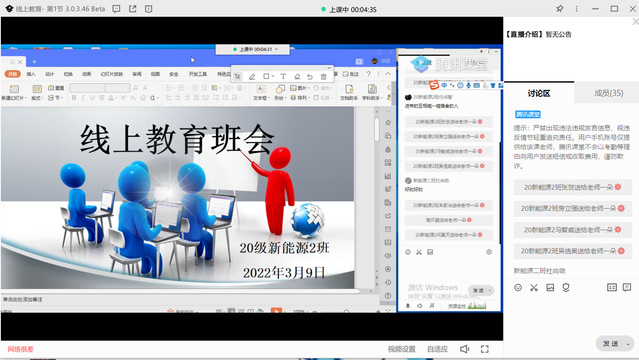Open the feedback chat bubble icon in title bar

pyautogui.click(x=117, y=9)
